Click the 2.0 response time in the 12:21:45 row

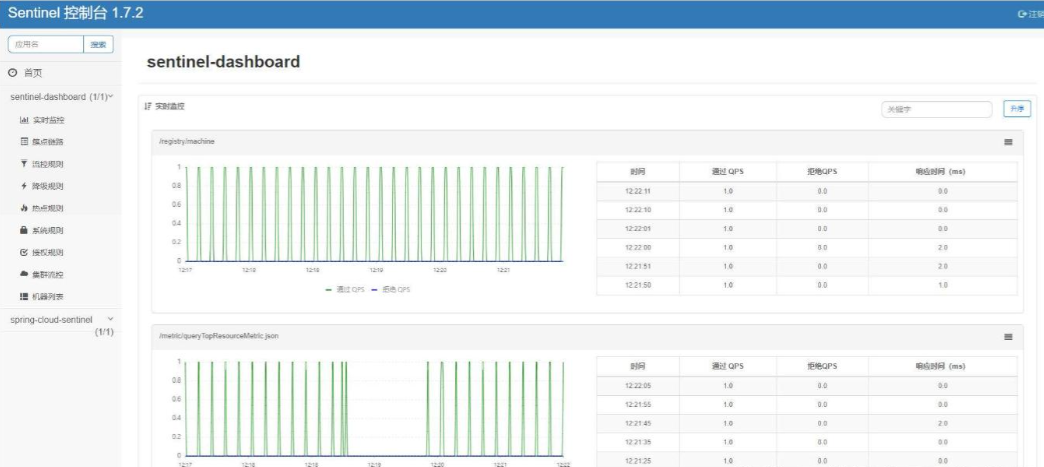tap(943, 423)
